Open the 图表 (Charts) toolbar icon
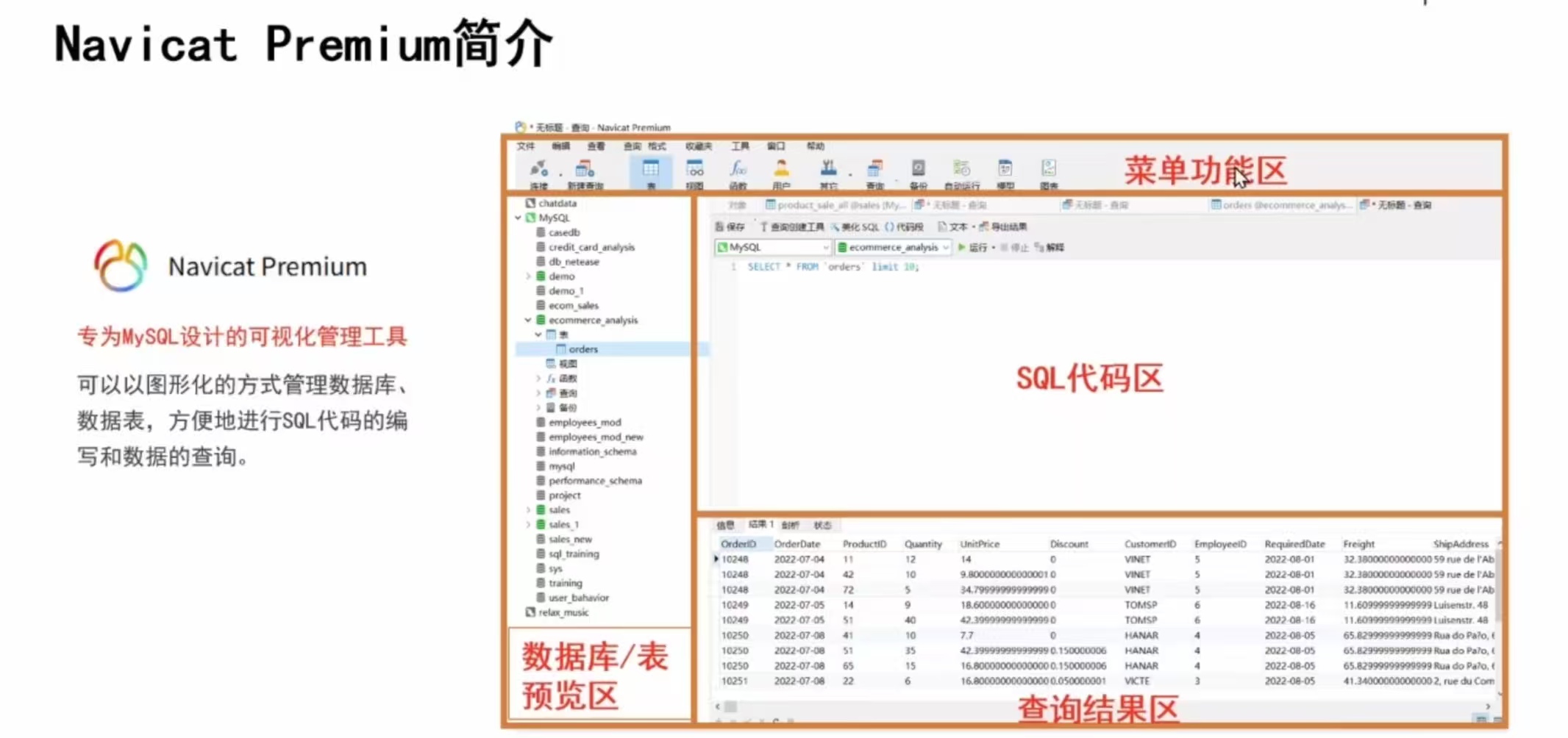The height and width of the screenshot is (738, 1568). tap(1049, 175)
